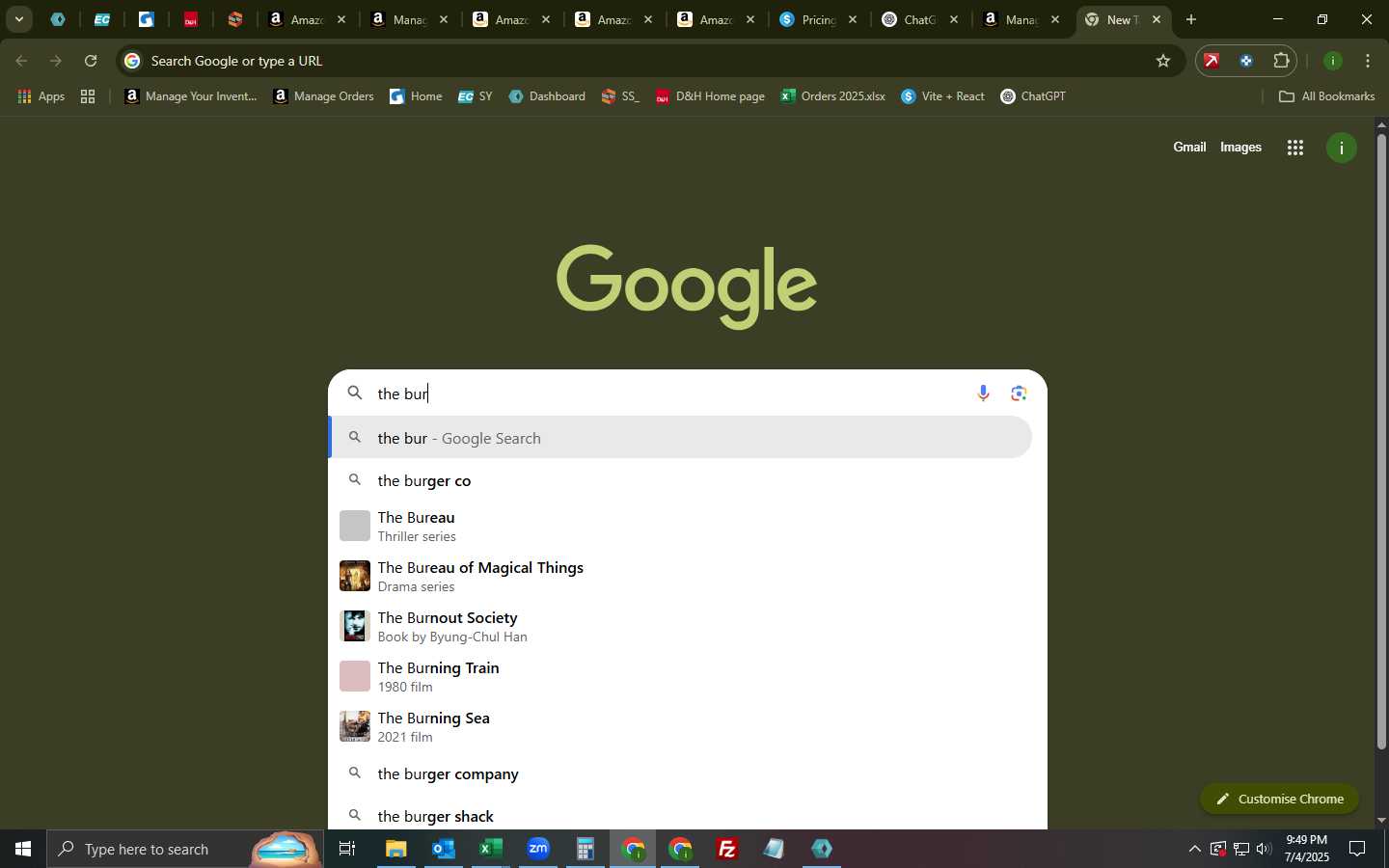Click the red arrow extension icon
Image resolution: width=1389 pixels, height=868 pixels.
click(1212, 61)
